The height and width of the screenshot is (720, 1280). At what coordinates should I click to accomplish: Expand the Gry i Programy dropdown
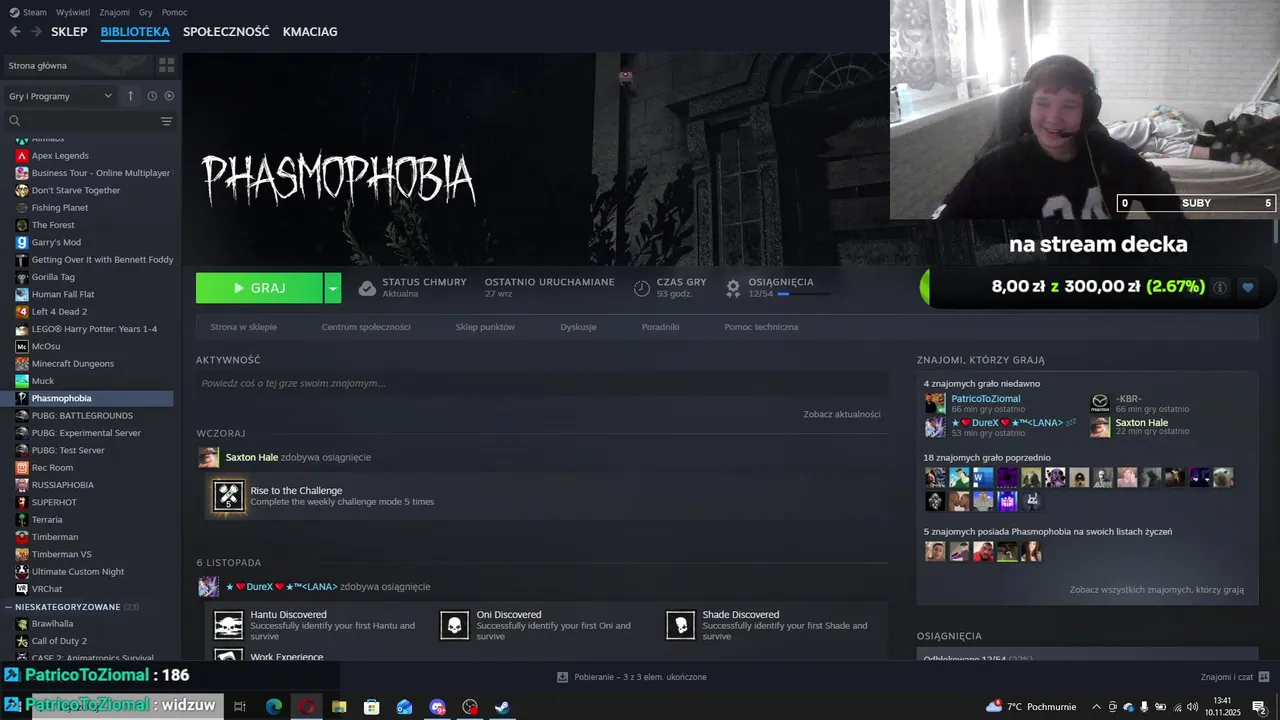[60, 96]
